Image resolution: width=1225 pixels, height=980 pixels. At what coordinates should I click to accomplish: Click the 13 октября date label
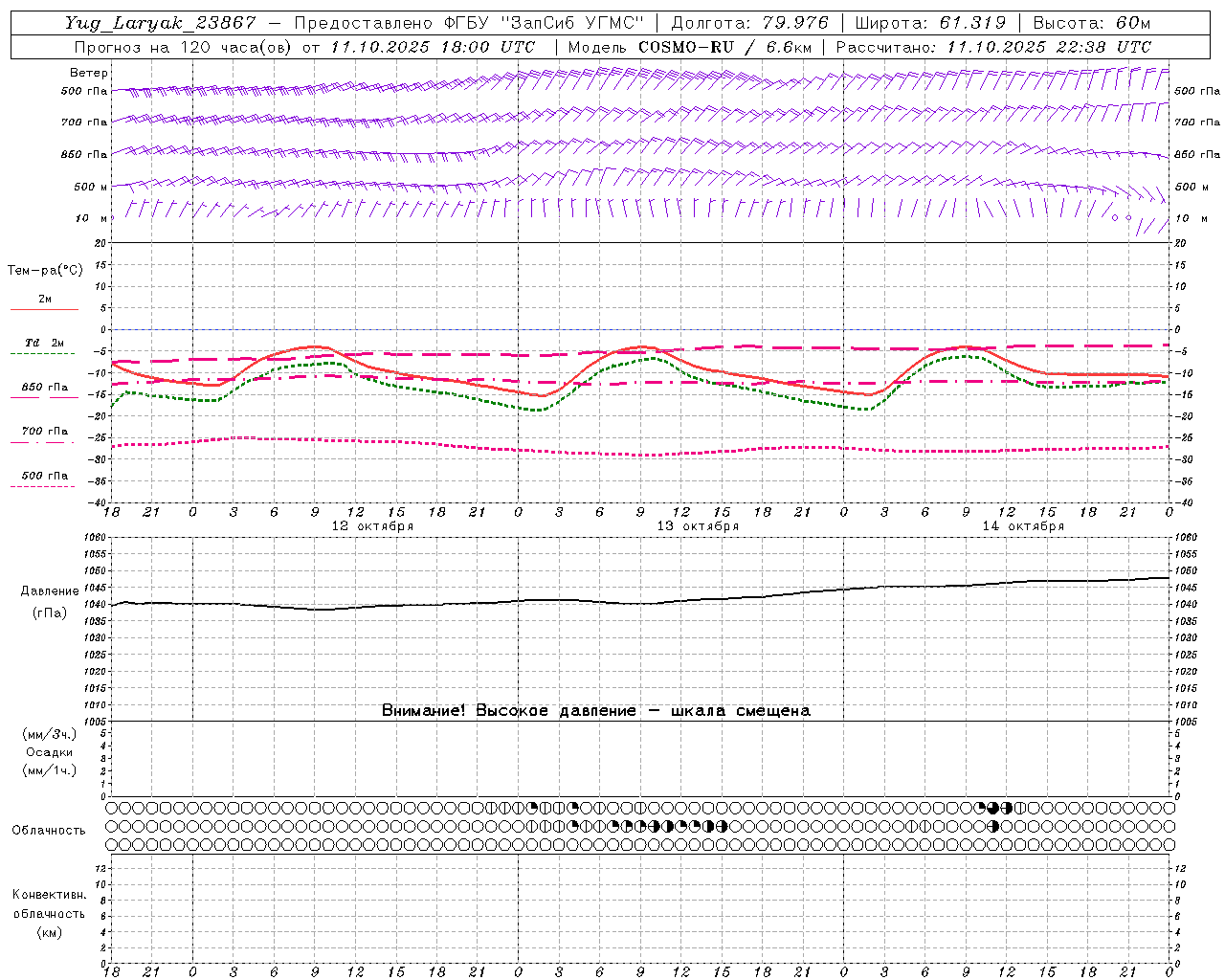coord(698,526)
